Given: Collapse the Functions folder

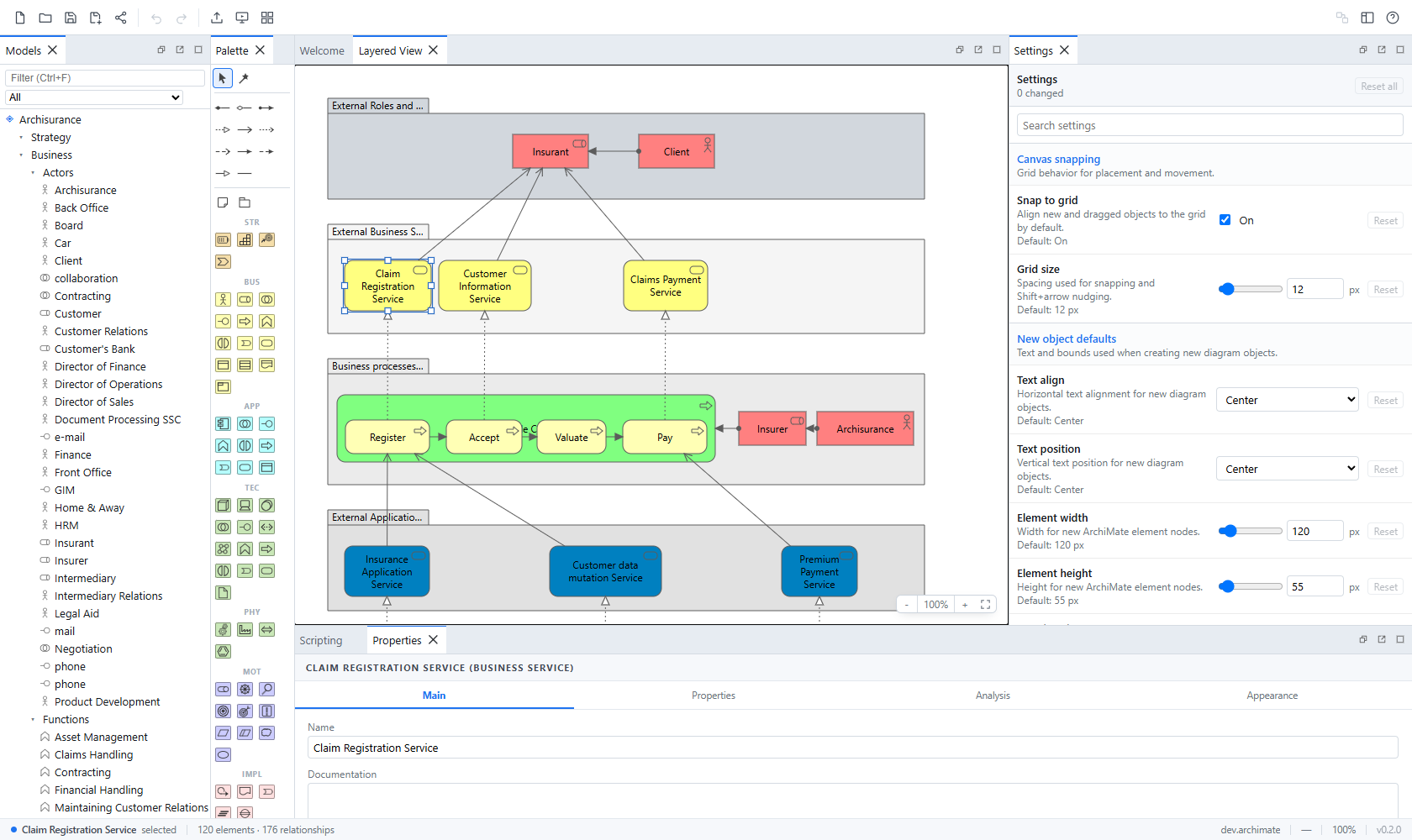Looking at the screenshot, I should pyautogui.click(x=33, y=720).
